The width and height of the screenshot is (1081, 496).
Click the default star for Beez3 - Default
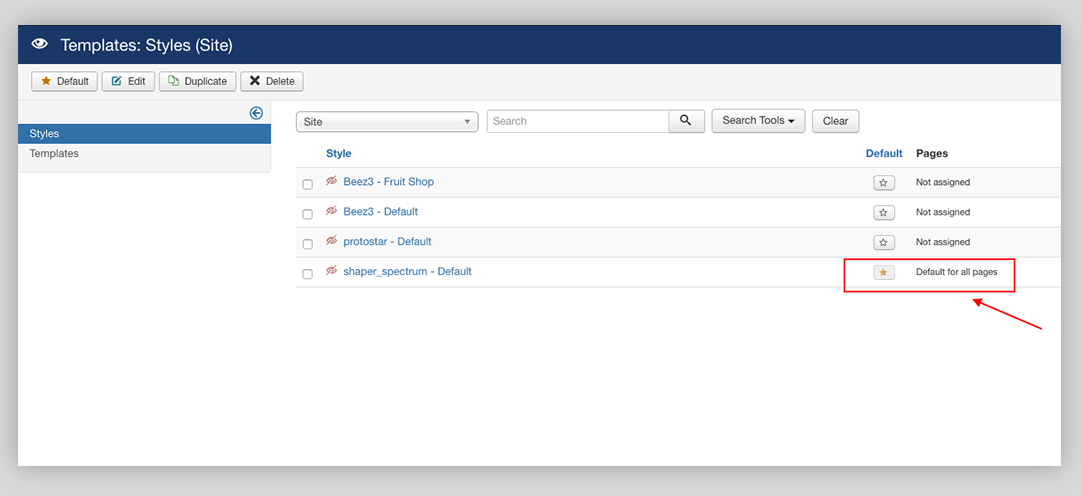(x=883, y=213)
